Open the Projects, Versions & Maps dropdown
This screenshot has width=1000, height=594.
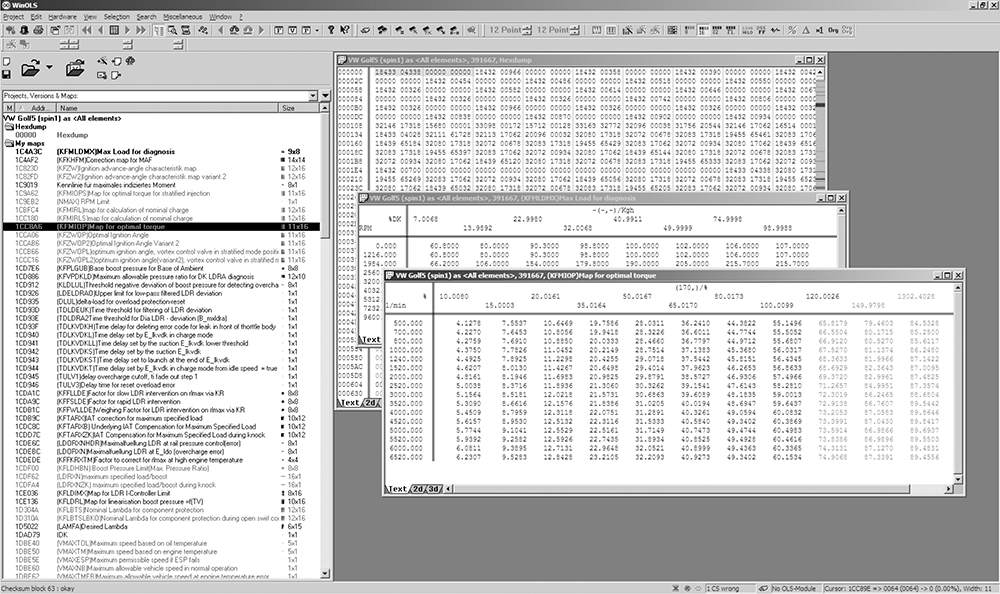149,95
